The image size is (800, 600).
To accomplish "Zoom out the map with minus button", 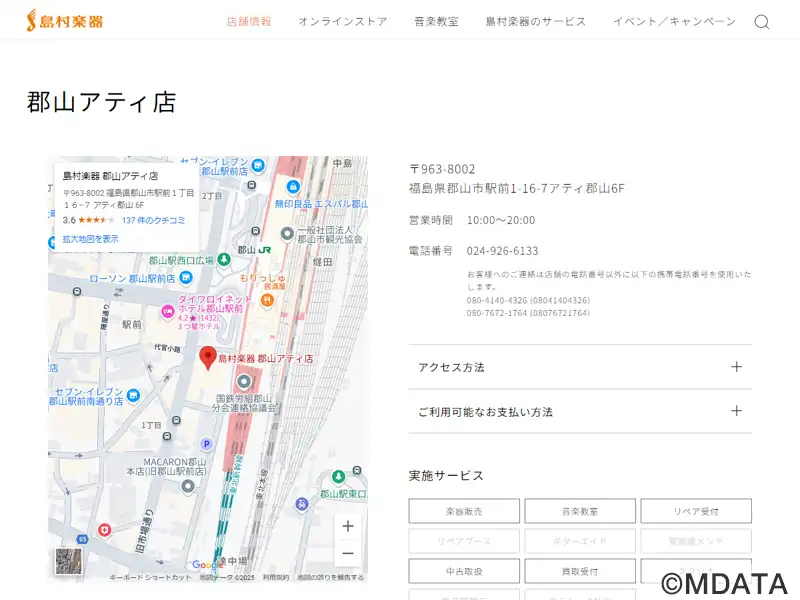I will pos(348,554).
